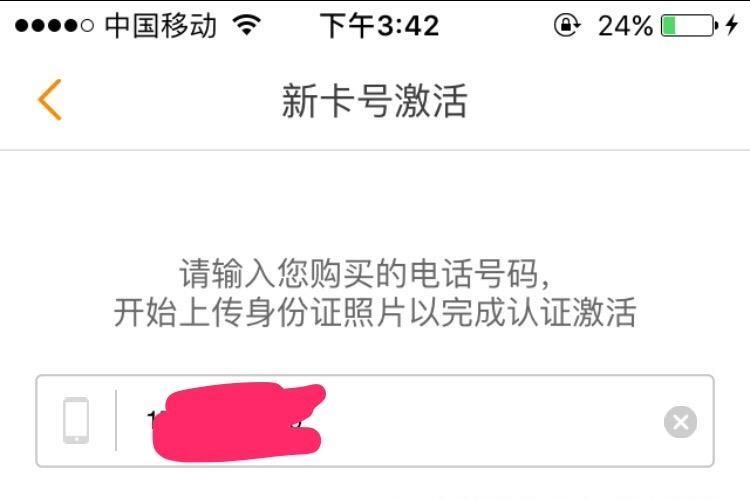
Task: Tap the orange back arrow
Action: (x=50, y=100)
